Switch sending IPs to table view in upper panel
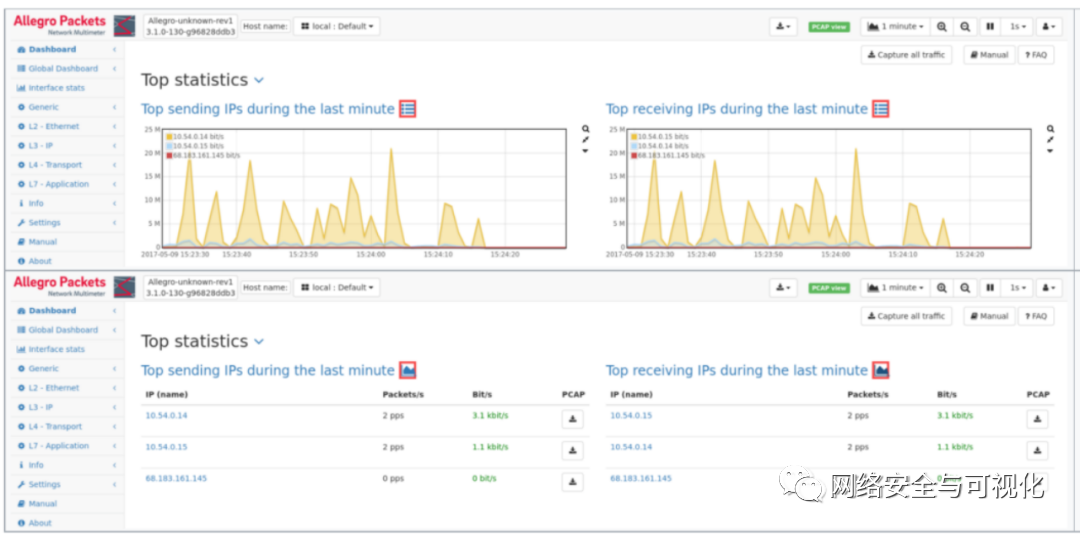The width and height of the screenshot is (1080, 534). pyautogui.click(x=408, y=109)
